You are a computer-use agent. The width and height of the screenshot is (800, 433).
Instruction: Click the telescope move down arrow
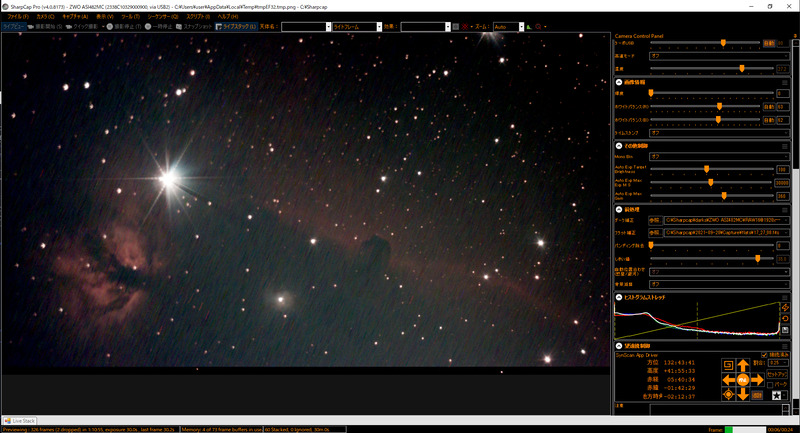point(743,394)
